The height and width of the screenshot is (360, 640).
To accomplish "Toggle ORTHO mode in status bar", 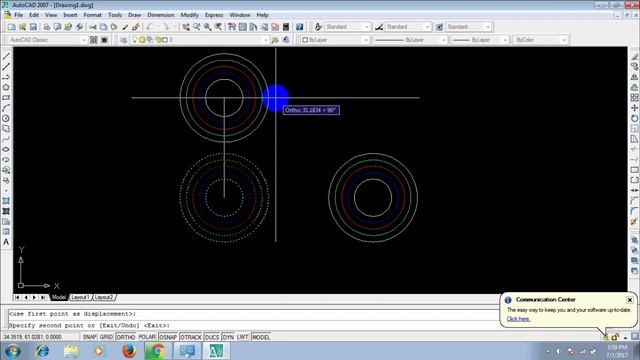I will pyautogui.click(x=126, y=337).
